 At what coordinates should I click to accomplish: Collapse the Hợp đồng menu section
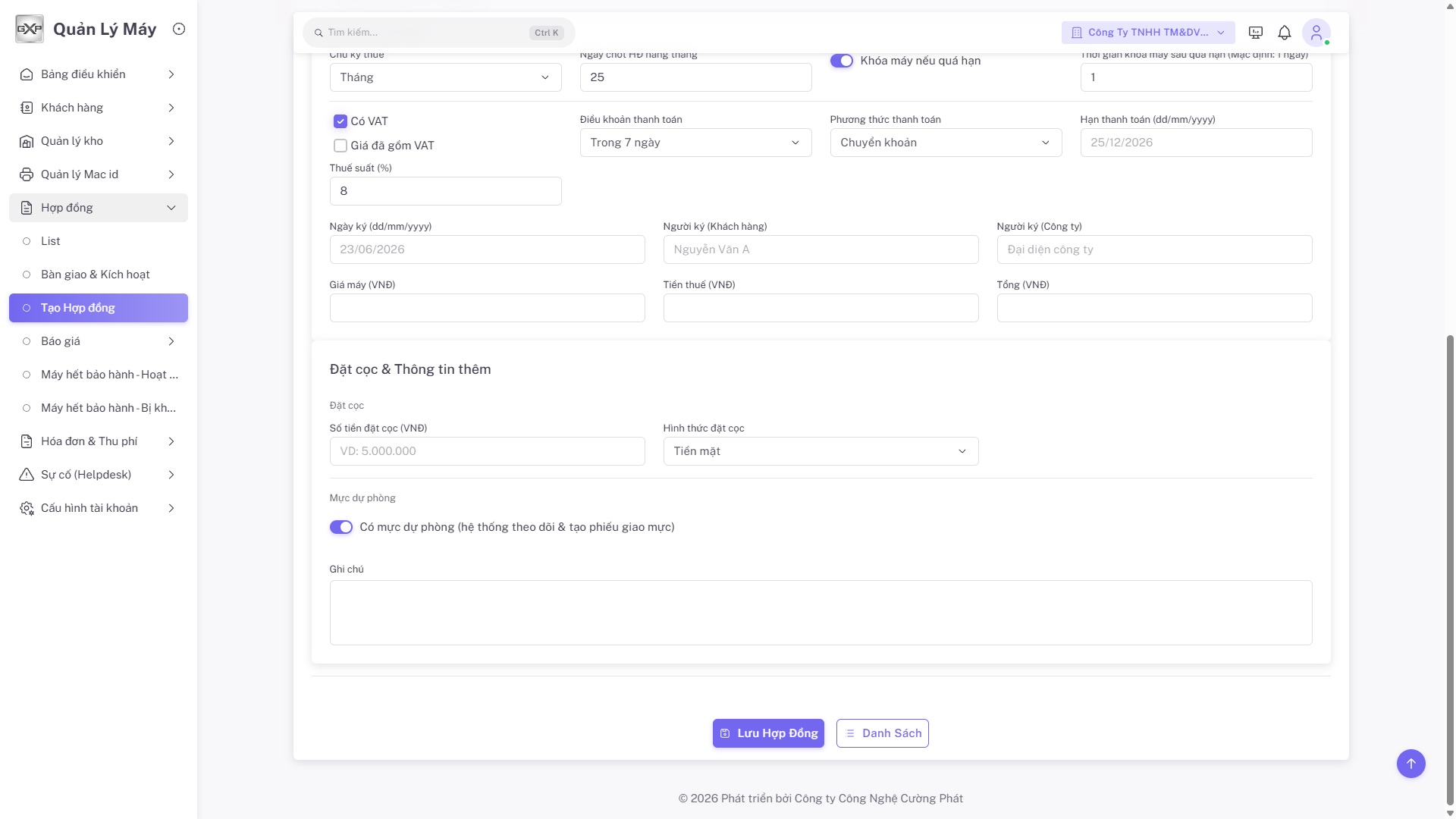99,208
